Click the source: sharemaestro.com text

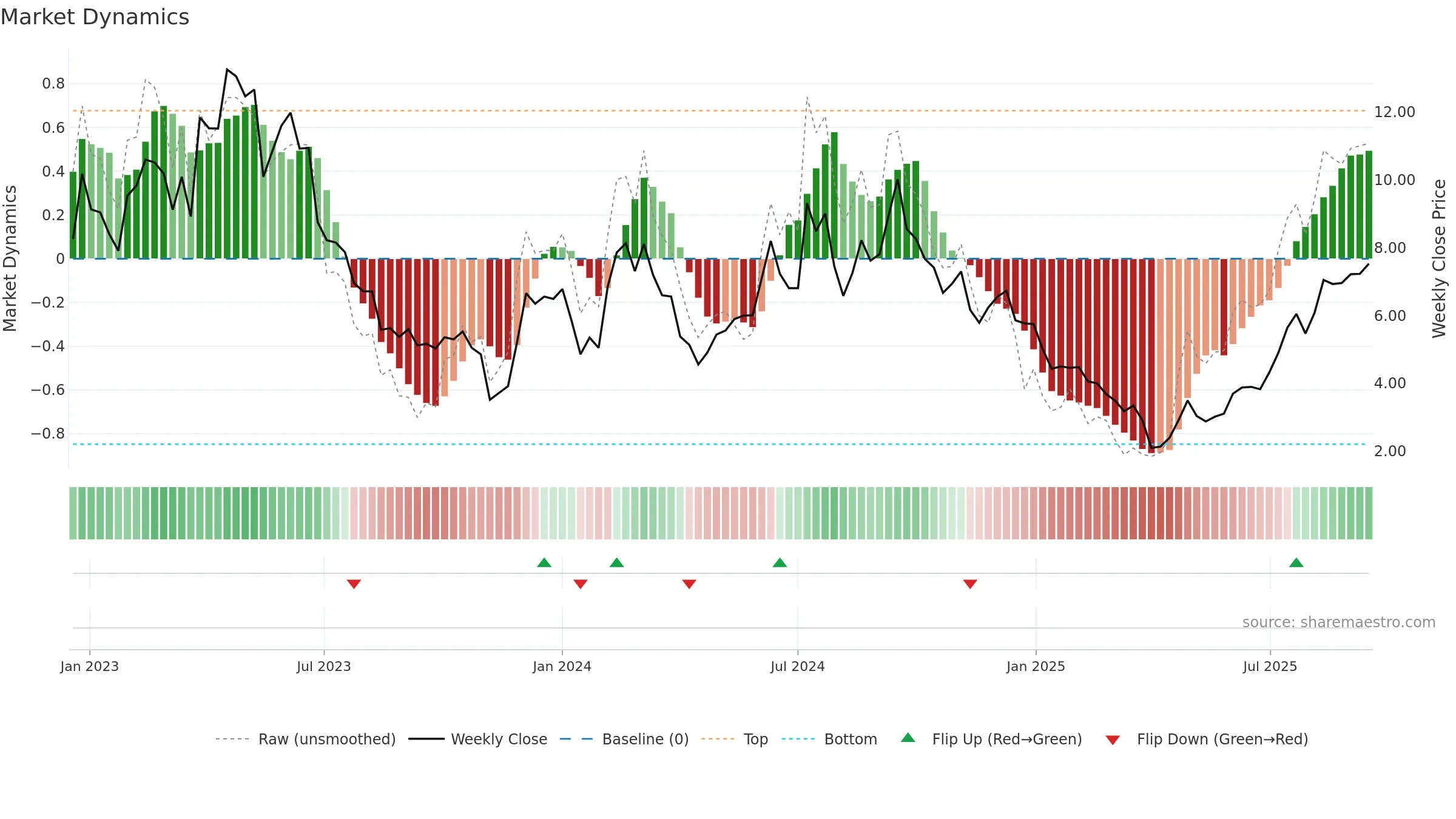click(1339, 622)
